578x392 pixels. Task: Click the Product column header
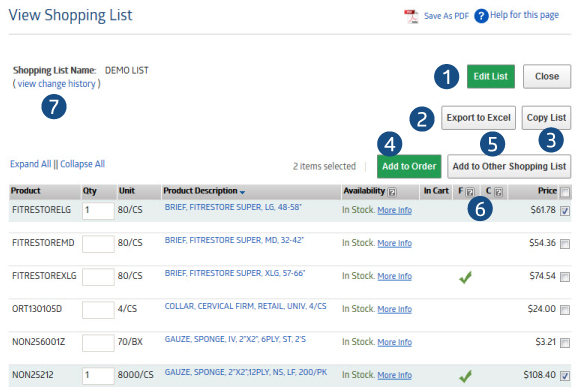25,191
